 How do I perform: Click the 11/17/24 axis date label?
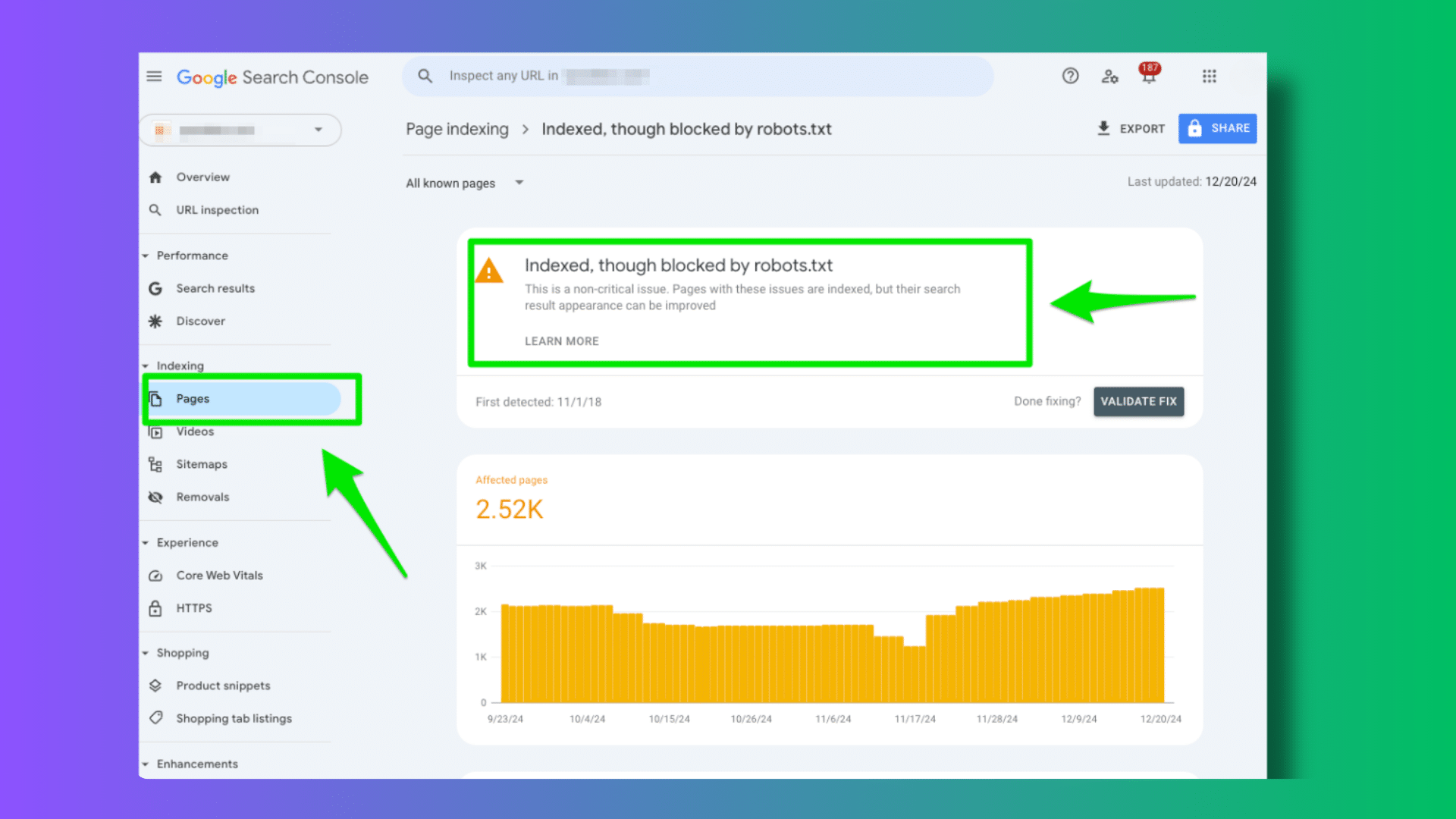915,719
